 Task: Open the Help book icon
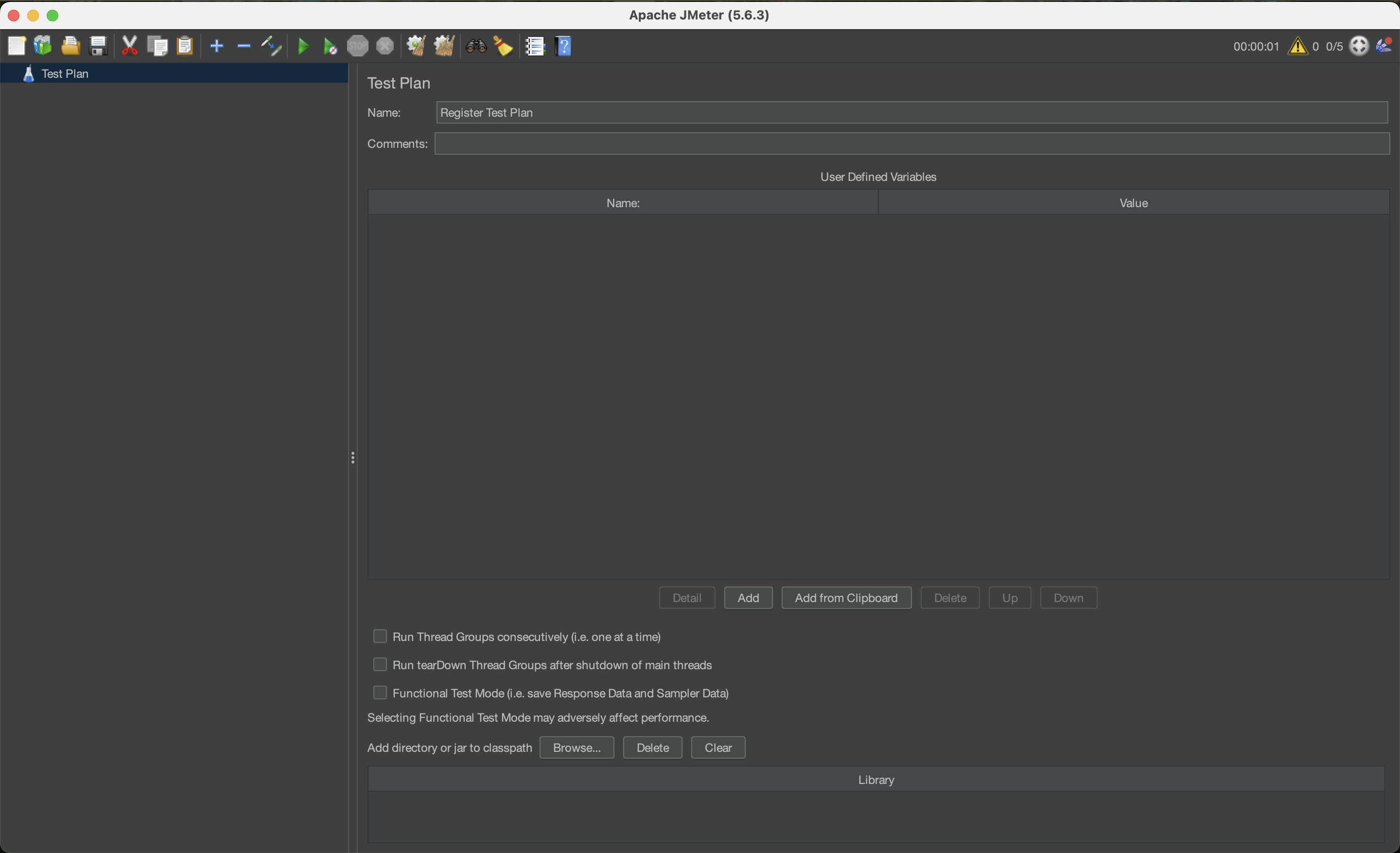[563, 46]
